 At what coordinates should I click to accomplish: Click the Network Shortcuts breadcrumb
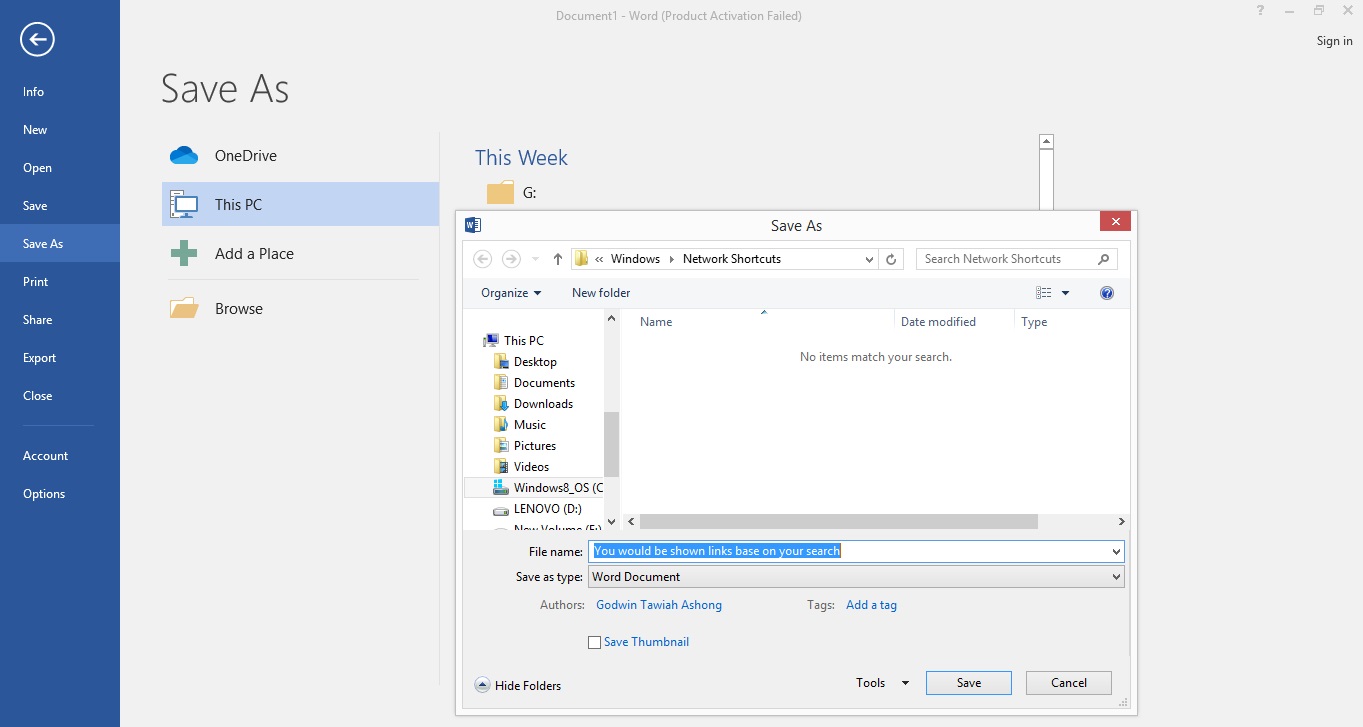(732, 259)
